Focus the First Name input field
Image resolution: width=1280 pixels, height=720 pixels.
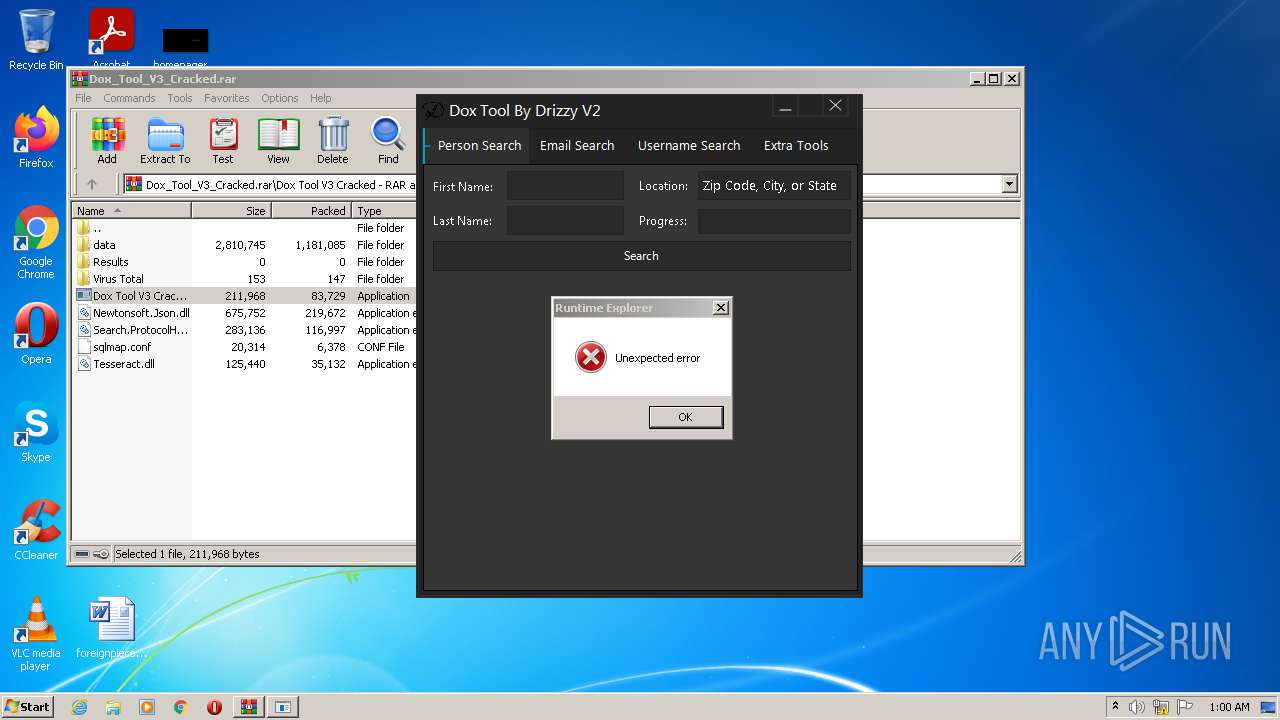565,186
